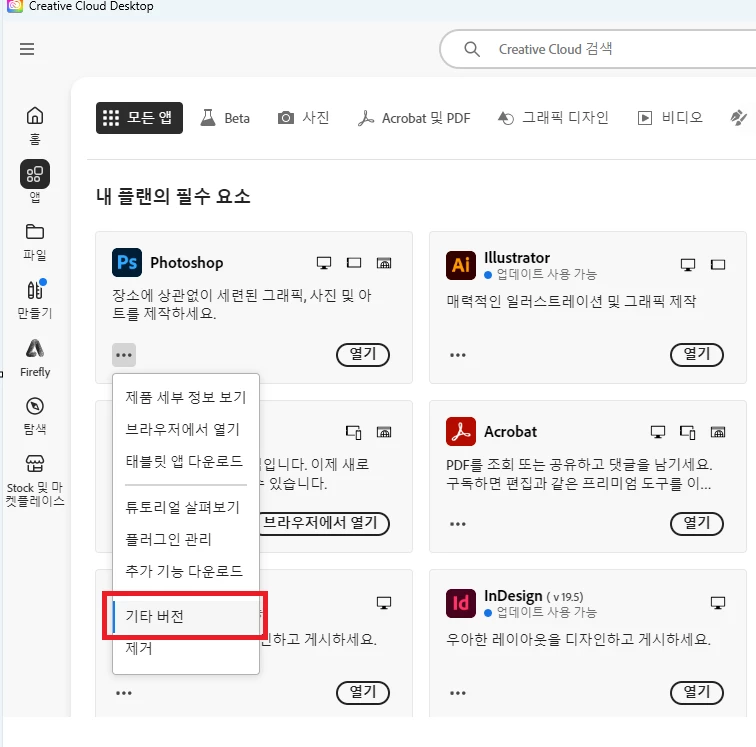The width and height of the screenshot is (756, 747).
Task: Choose 튜토리얼 살펴보기 menu item
Action: pos(186,507)
